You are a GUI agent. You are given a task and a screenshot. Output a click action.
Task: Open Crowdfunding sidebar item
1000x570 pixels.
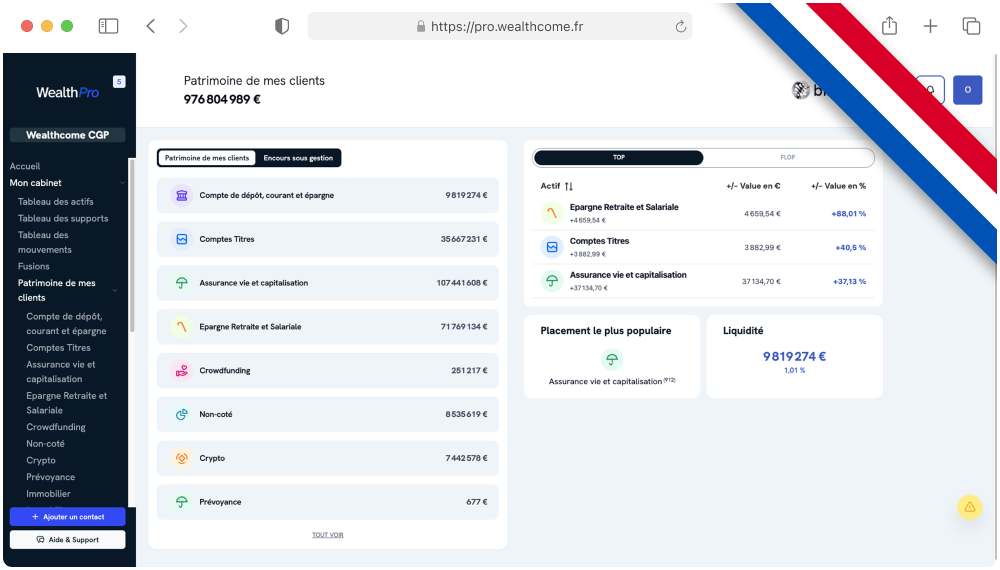(x=55, y=427)
